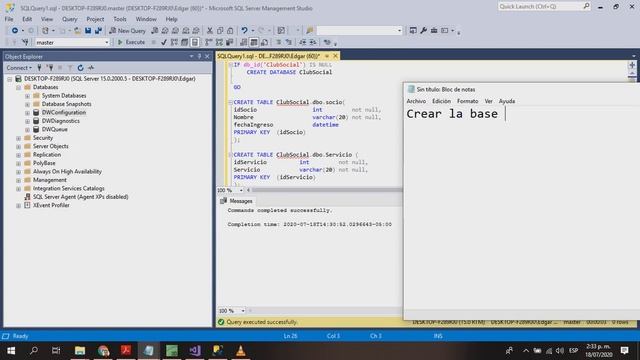Click the Change Connection icon beside database box
The height and width of the screenshot is (360, 640).
[x=25, y=42]
